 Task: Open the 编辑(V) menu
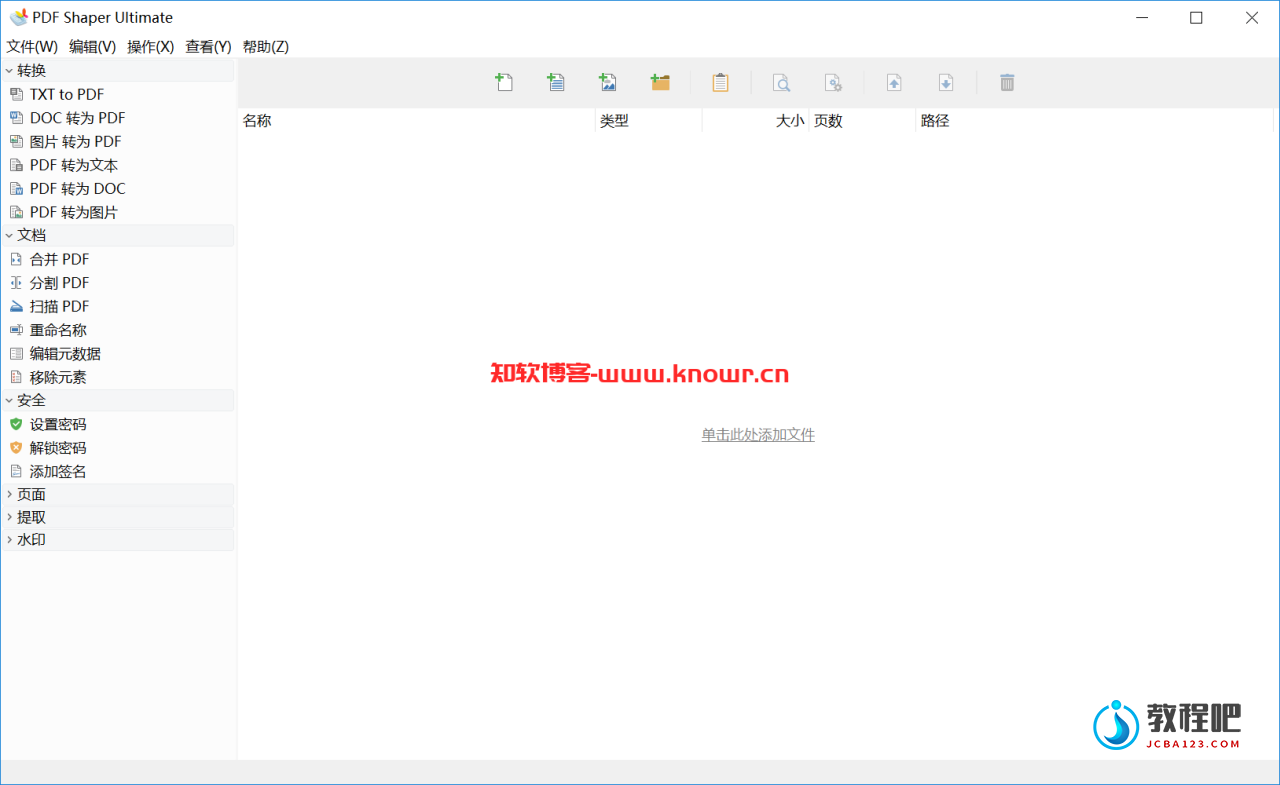pyautogui.click(x=93, y=47)
